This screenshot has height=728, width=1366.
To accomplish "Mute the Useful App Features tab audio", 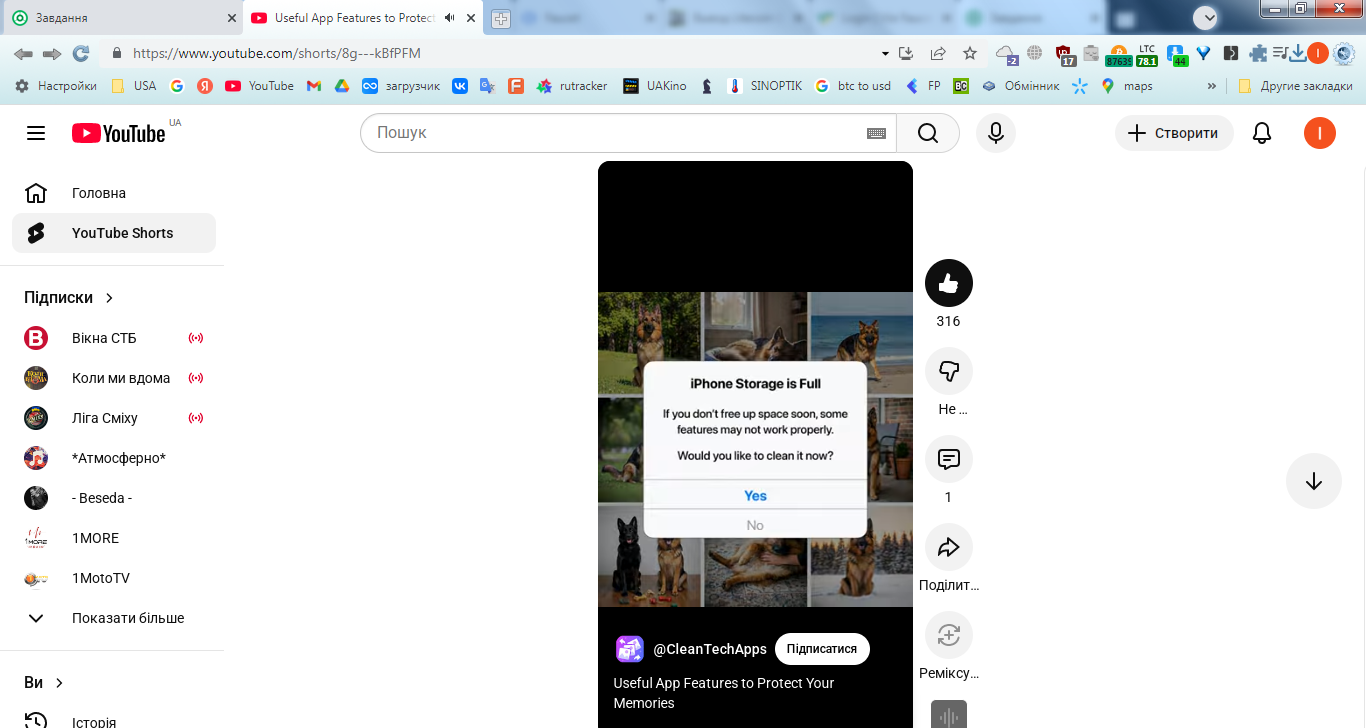I will tap(450, 18).
